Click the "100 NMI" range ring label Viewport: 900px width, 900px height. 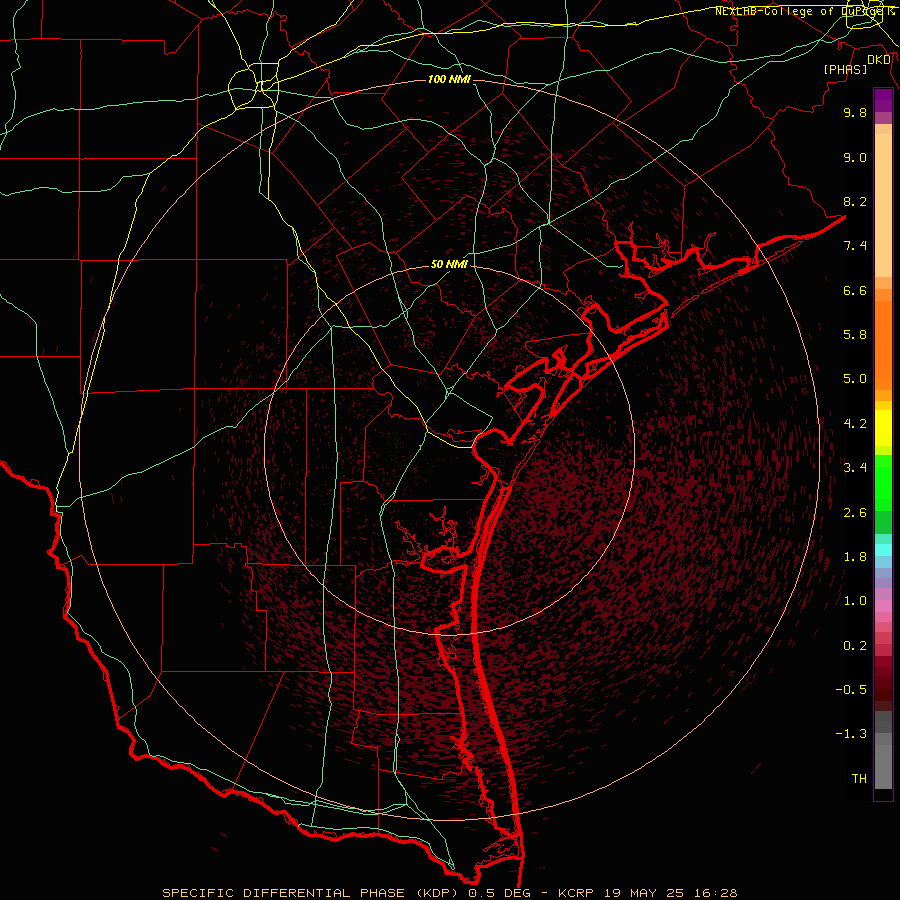click(449, 79)
